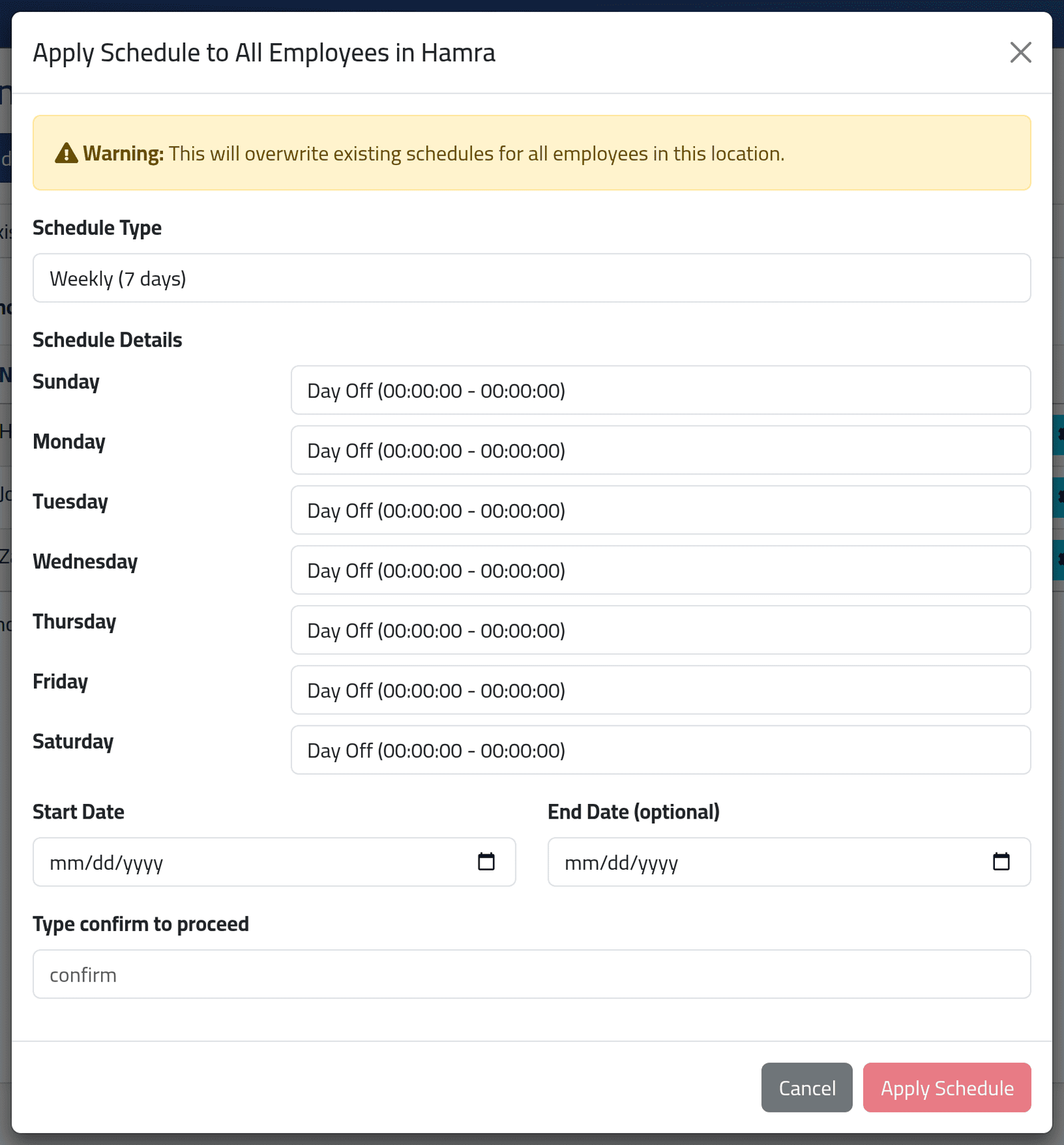Open the Schedule Type dropdown
1064x1145 pixels.
pyautogui.click(x=531, y=278)
